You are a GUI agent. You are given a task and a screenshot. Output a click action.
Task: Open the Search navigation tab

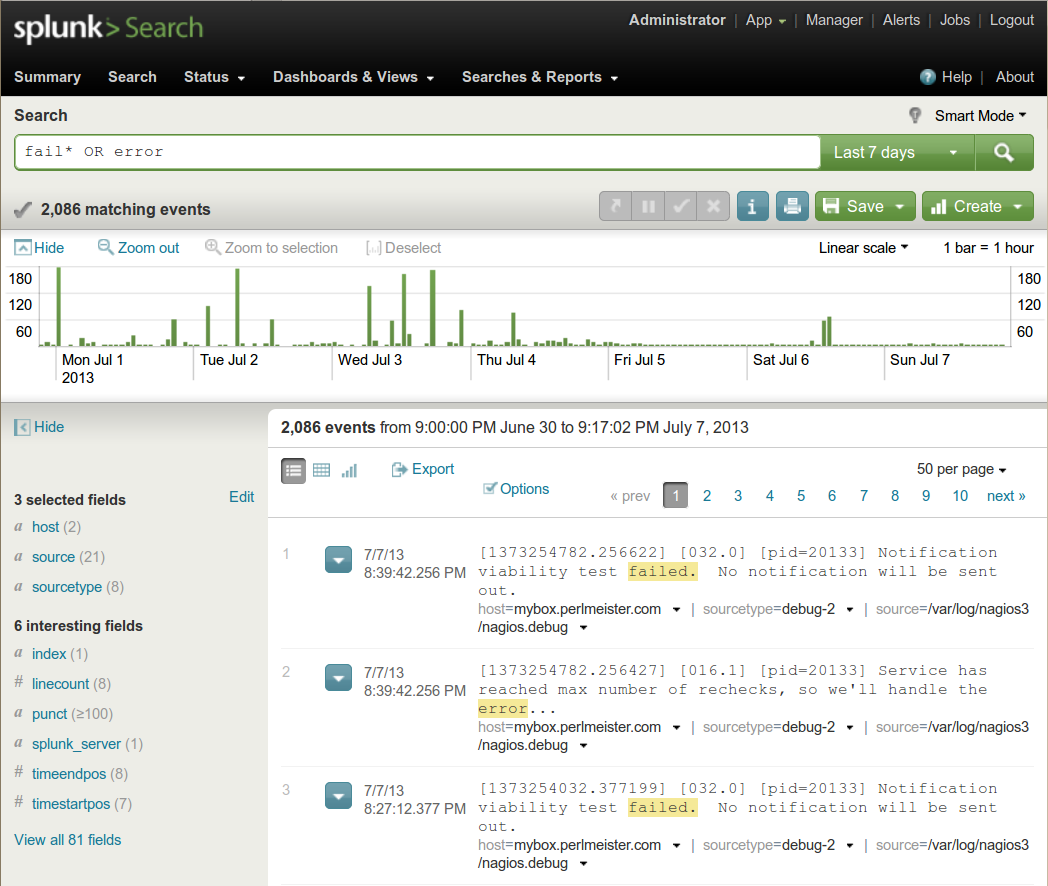pyautogui.click(x=132, y=77)
